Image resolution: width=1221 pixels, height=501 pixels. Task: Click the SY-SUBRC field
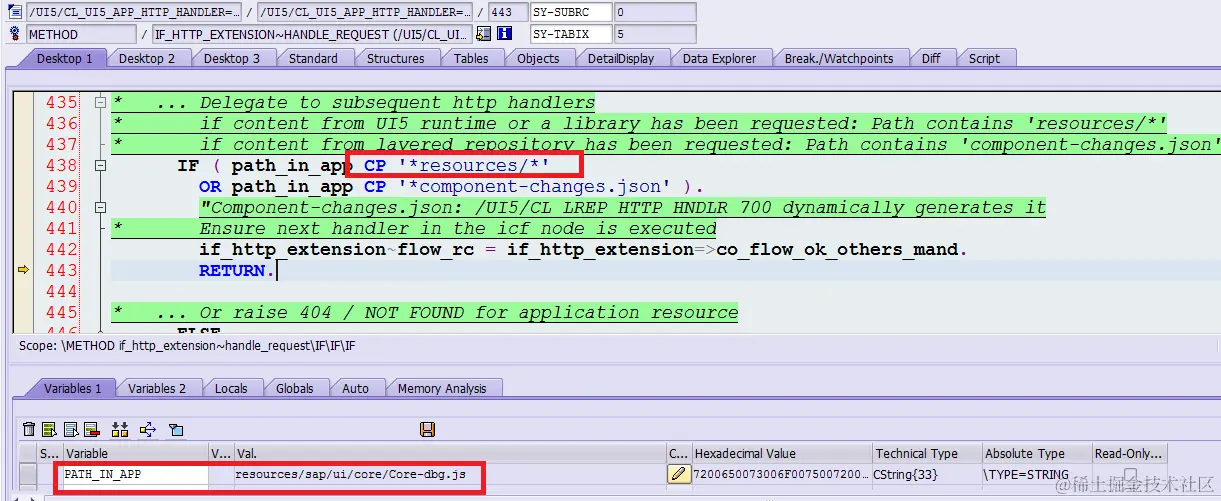click(x=570, y=12)
